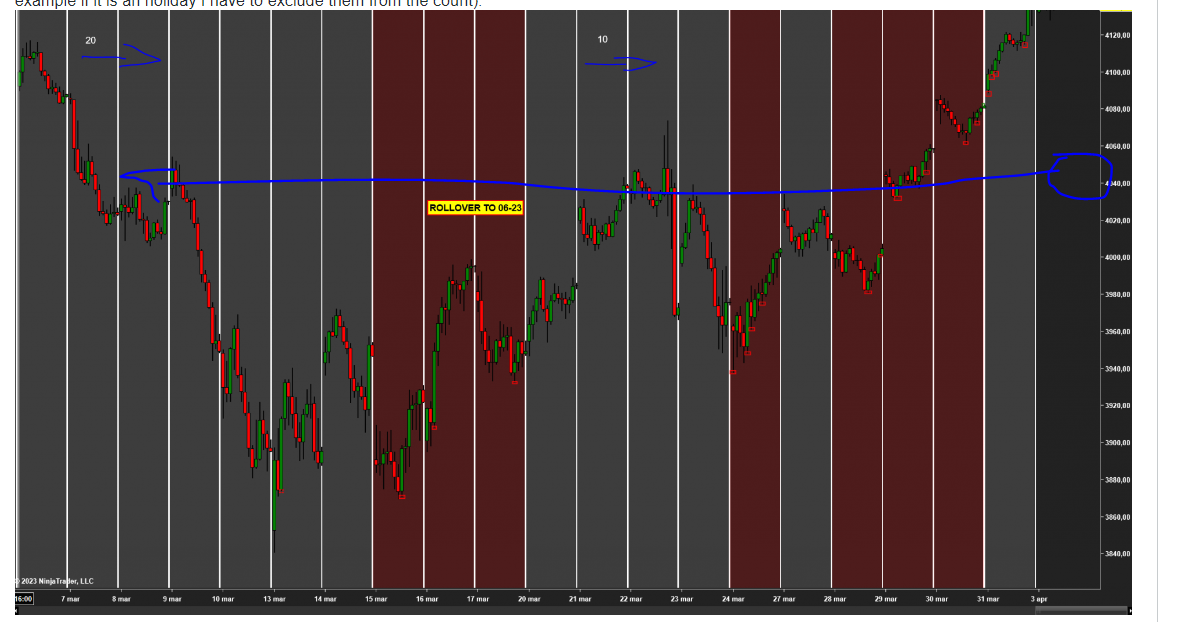Image resolution: width=1192 pixels, height=622 pixels.
Task: Click the 31 mar date label
Action: pyautogui.click(x=988, y=599)
